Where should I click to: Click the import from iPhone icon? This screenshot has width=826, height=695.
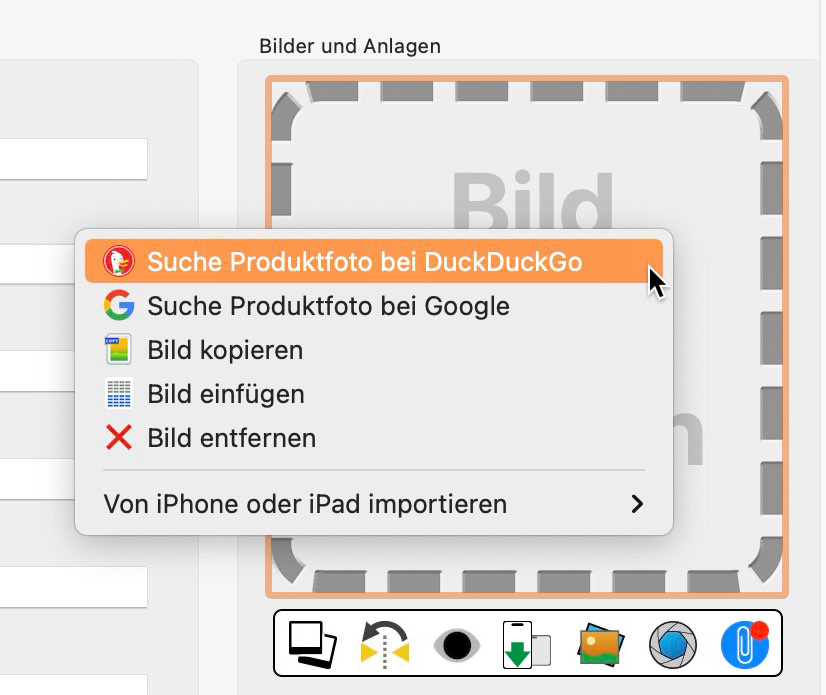pos(527,644)
